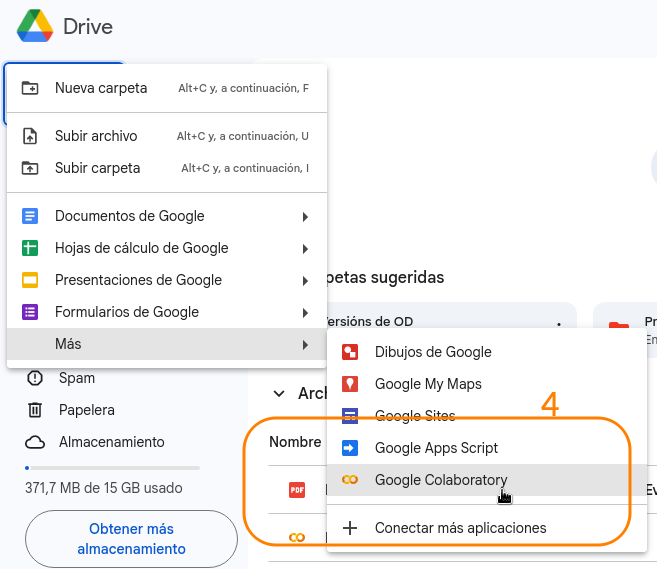Click the yellow Presentaciones de Google icon
Screen dimensions: 657x569
[x=30, y=280]
